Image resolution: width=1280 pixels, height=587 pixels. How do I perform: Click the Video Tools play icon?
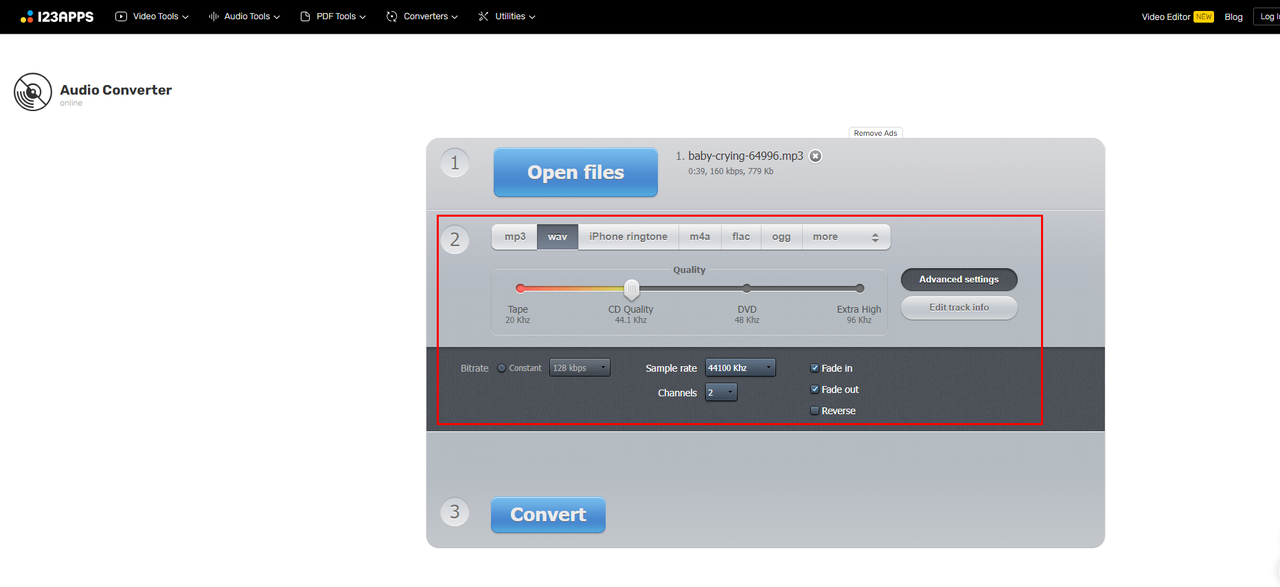[x=121, y=16]
